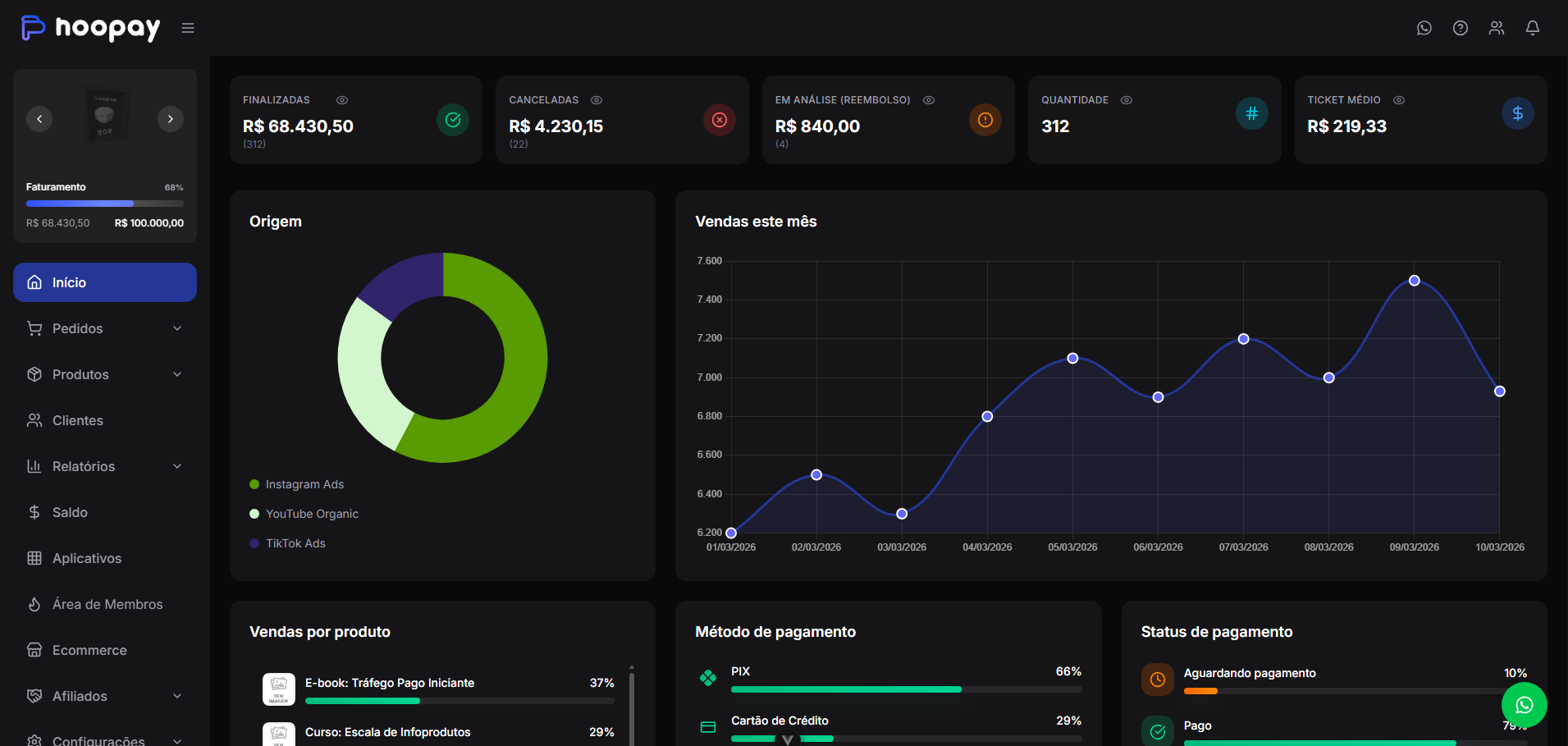The height and width of the screenshot is (746, 1568).
Task: Open WhatsApp support icon in the header
Action: (x=1424, y=28)
